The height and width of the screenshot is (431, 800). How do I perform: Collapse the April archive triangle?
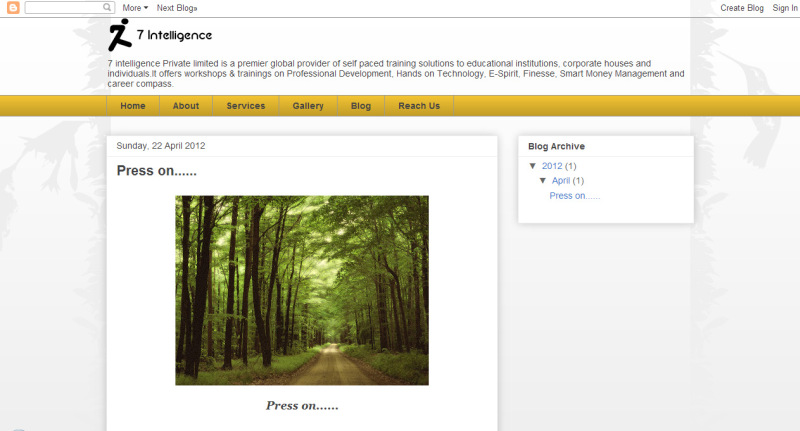tap(543, 181)
